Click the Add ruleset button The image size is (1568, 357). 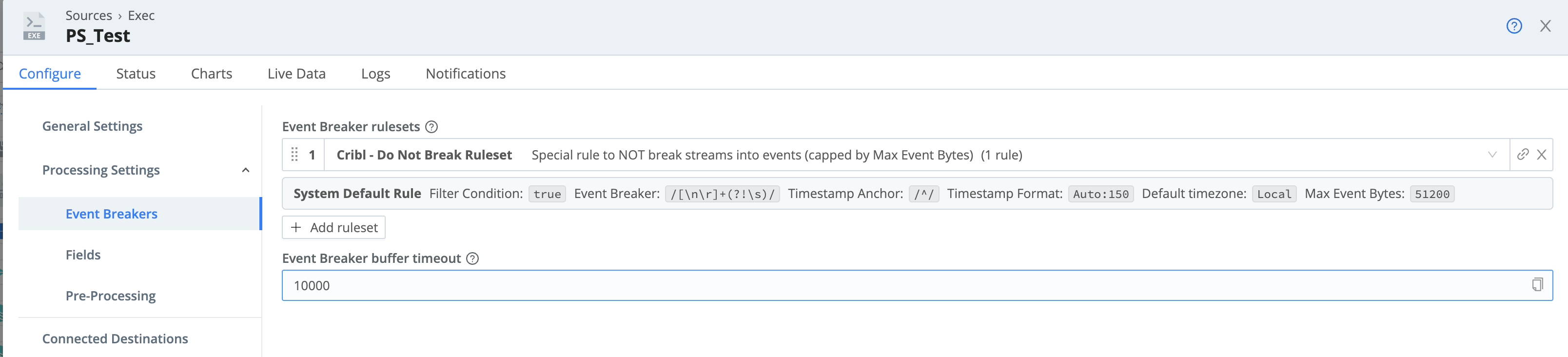333,227
